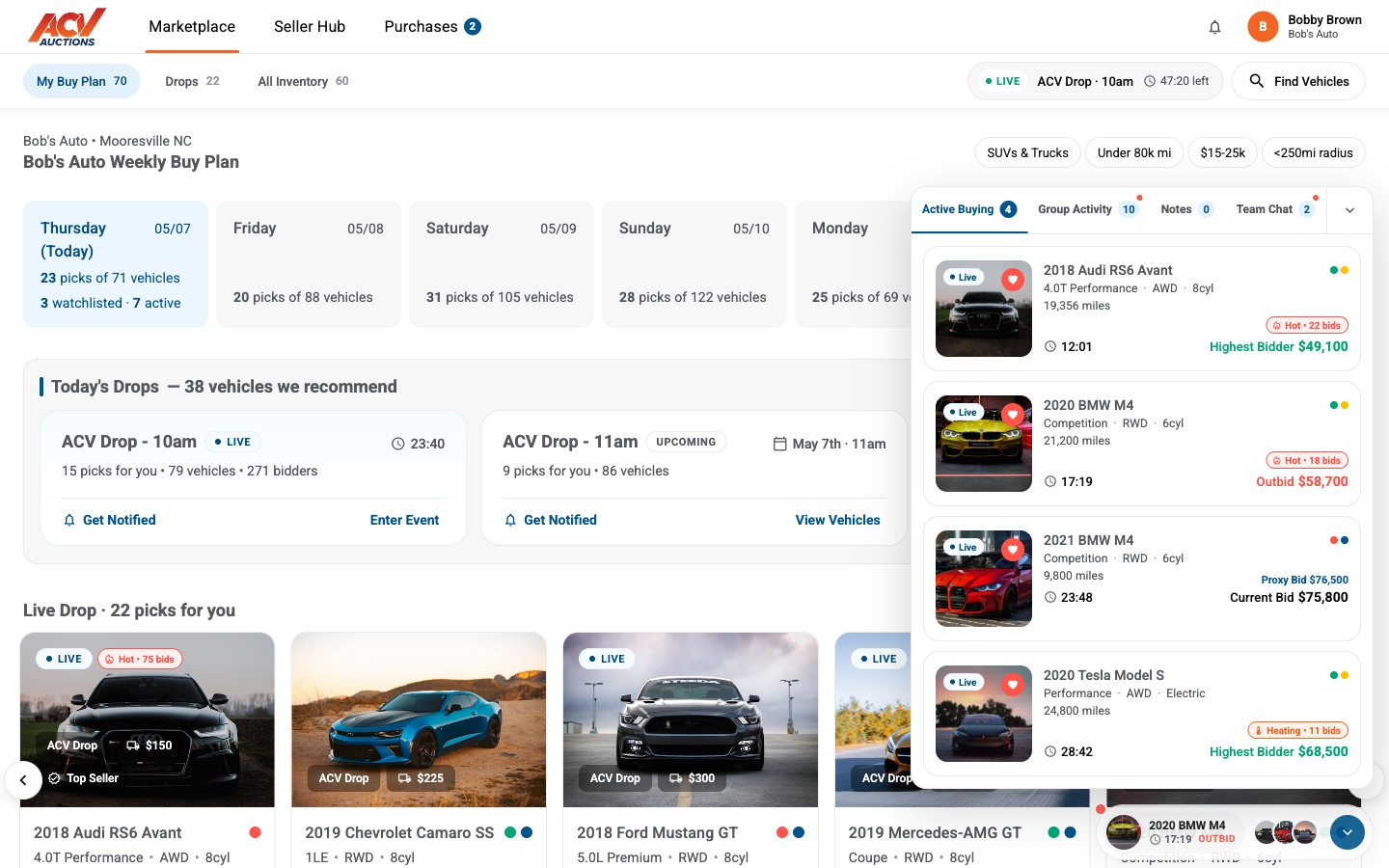
Task: Open the Marketplace tab
Action: click(192, 27)
